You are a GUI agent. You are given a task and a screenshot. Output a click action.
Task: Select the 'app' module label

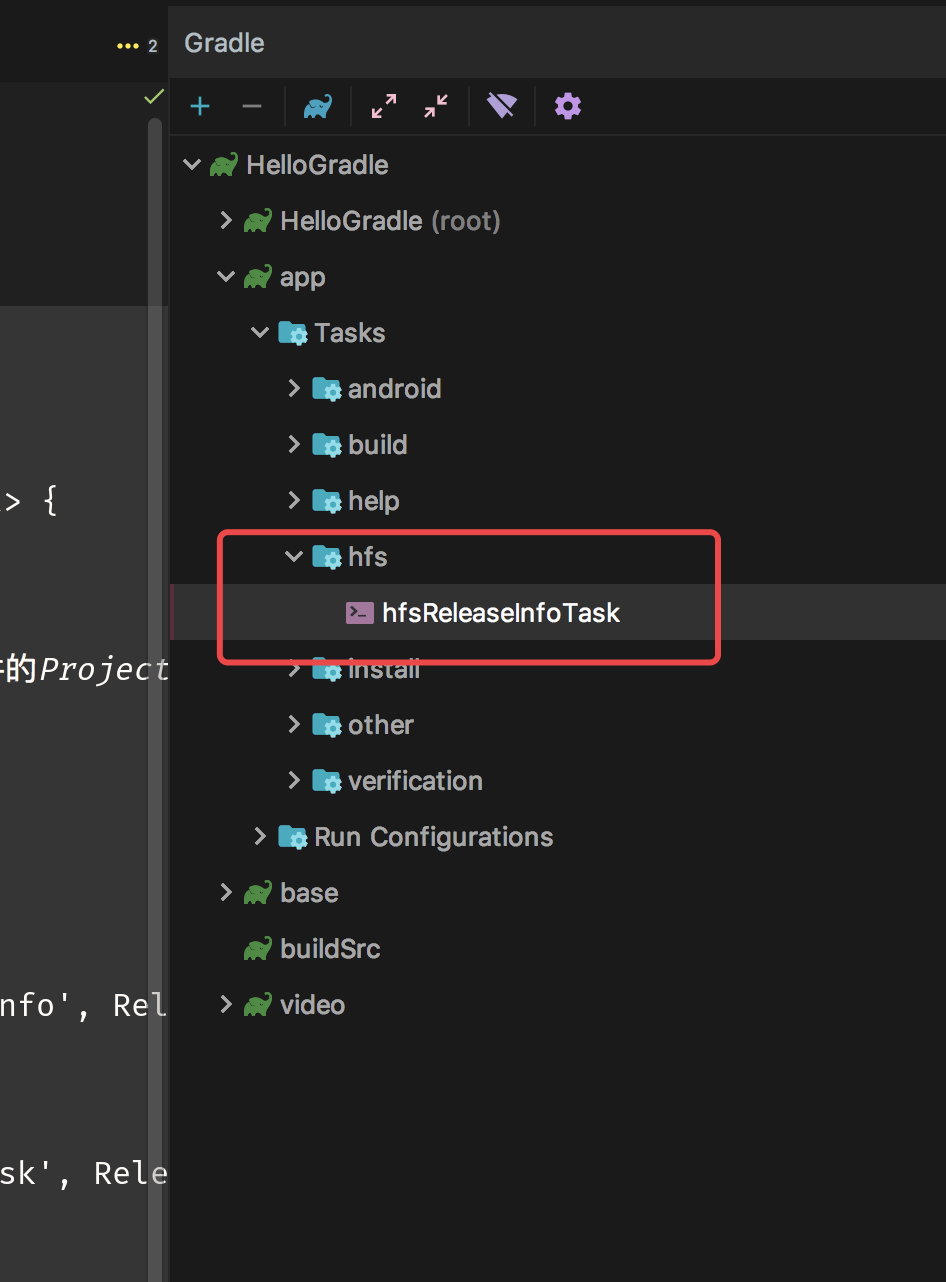click(303, 278)
